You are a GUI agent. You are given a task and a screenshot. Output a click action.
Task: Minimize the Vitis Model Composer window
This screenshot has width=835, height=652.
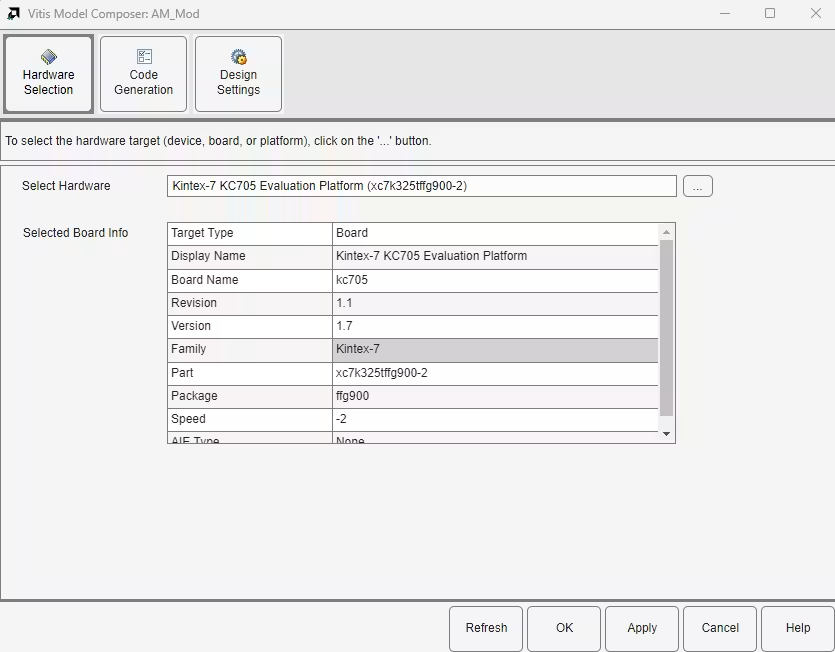click(x=725, y=13)
